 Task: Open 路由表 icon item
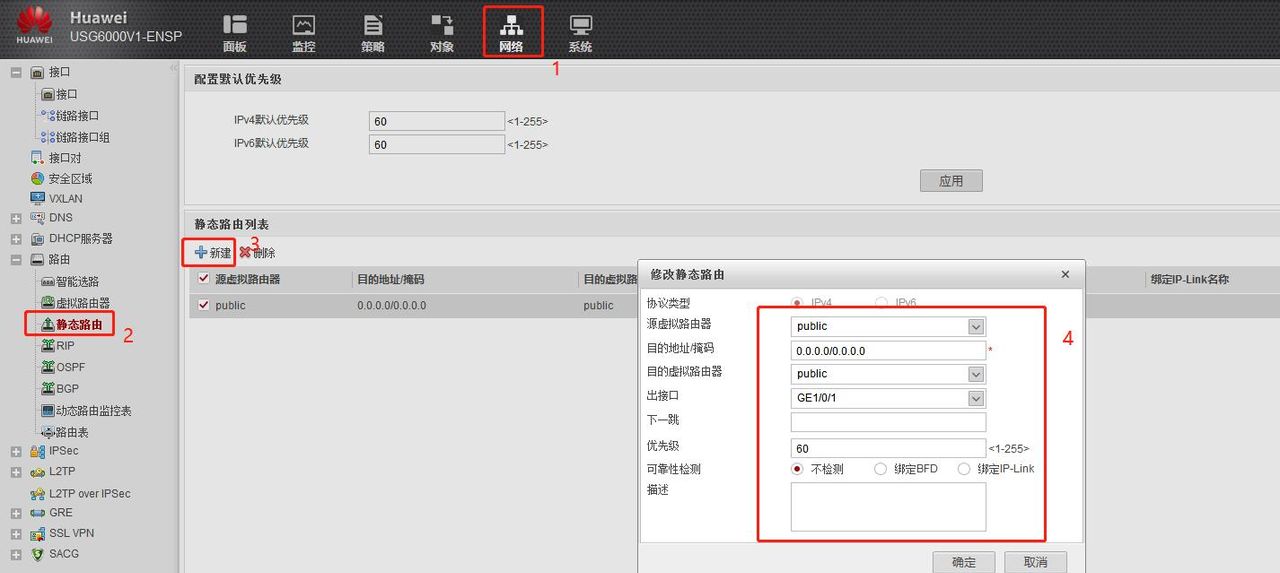(x=47, y=432)
